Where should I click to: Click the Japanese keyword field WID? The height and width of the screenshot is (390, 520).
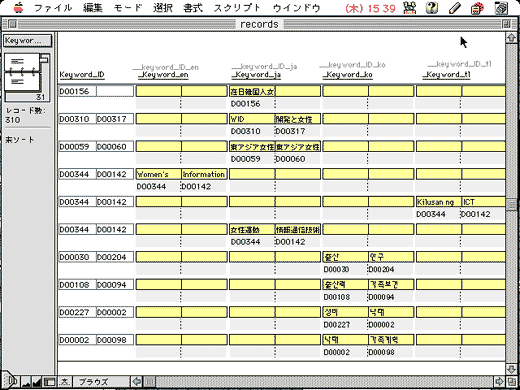tap(252, 119)
